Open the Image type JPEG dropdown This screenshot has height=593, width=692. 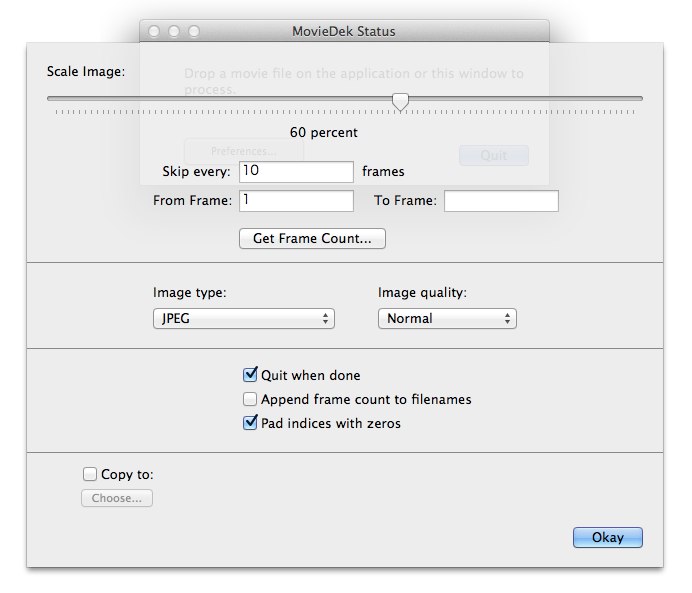(x=244, y=319)
